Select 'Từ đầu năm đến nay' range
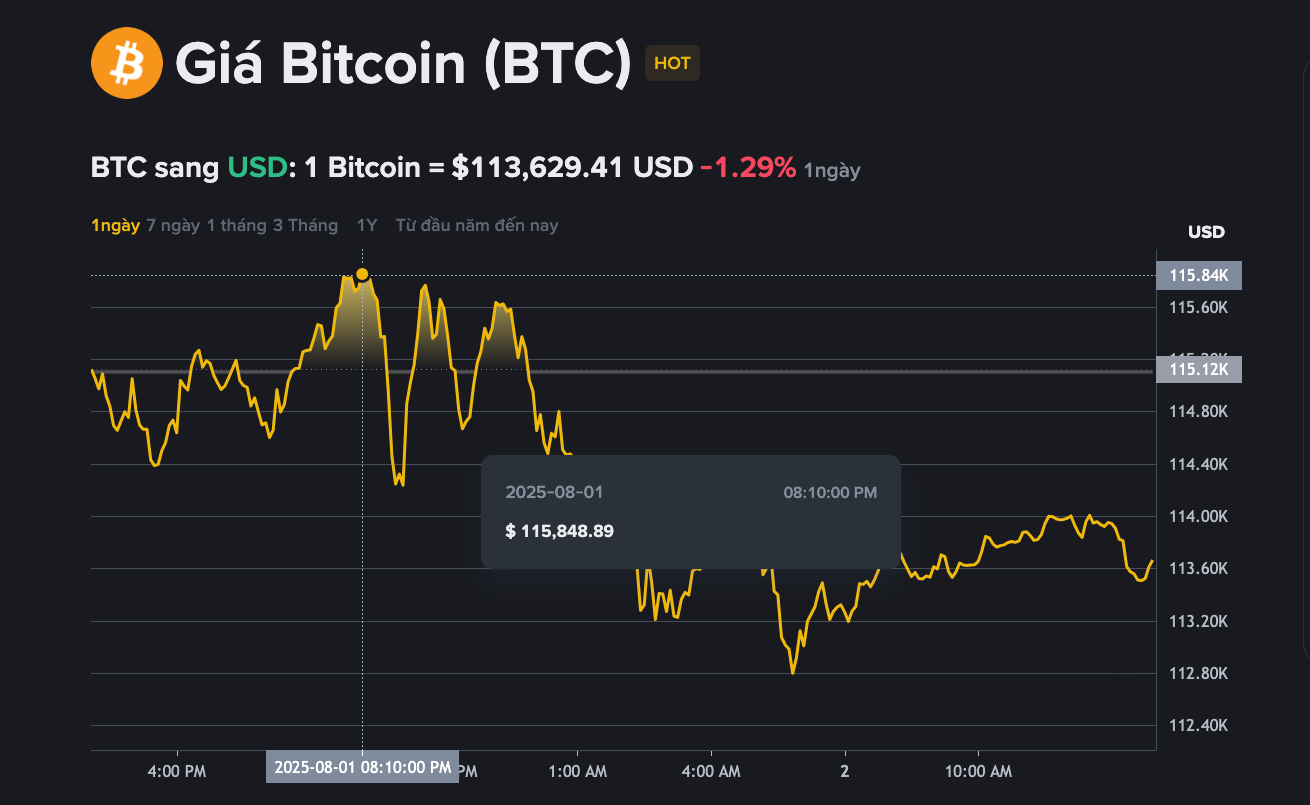The height and width of the screenshot is (805, 1310). pos(476,224)
